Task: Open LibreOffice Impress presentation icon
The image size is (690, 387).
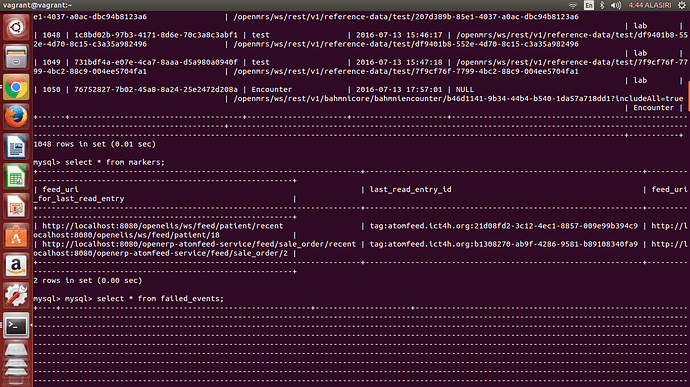Action: pyautogui.click(x=16, y=207)
